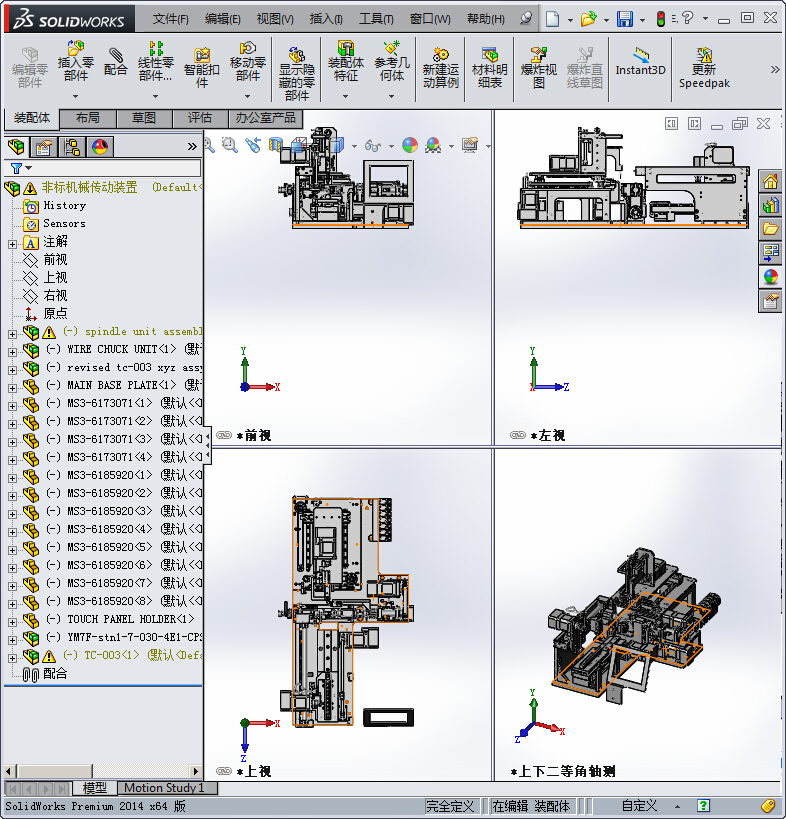
Task: Create Exploded View (爆炸视图)
Action: click(538, 54)
